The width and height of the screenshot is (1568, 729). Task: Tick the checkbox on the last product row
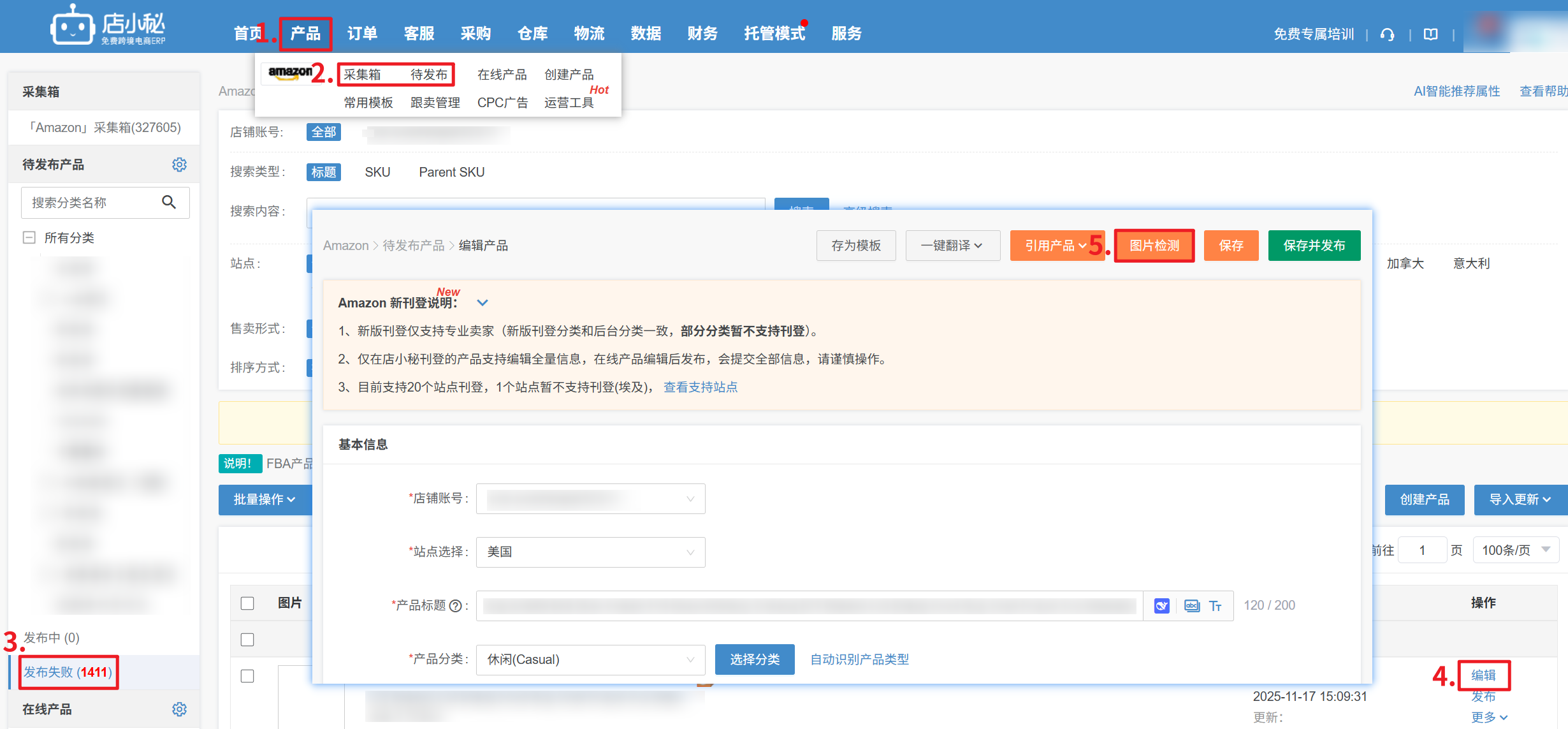pos(247,676)
